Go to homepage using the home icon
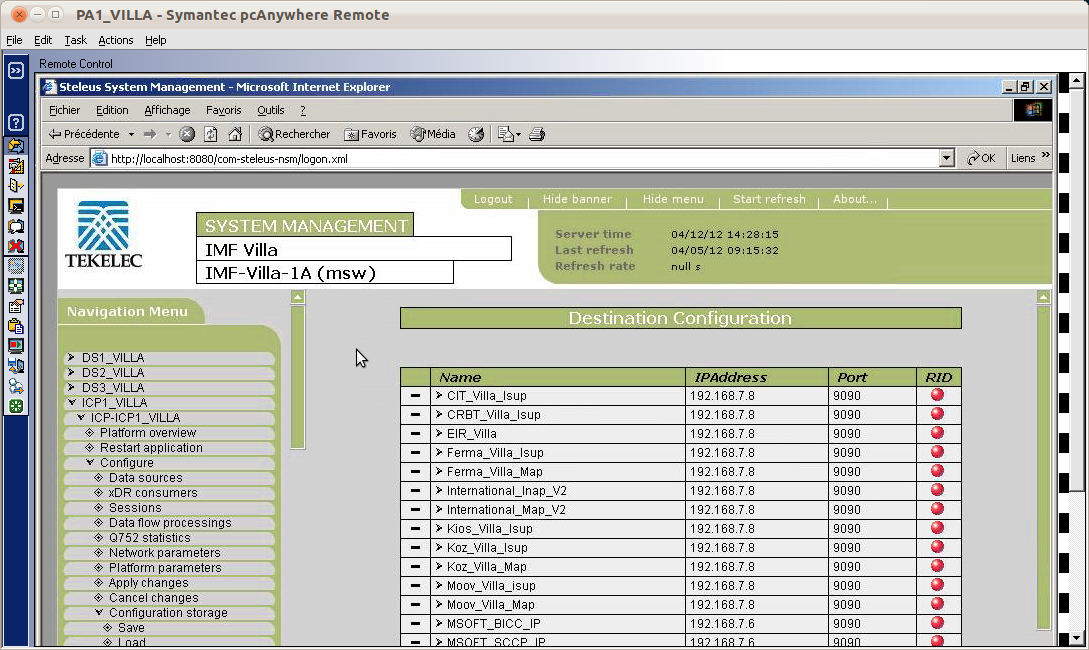 click(x=236, y=133)
